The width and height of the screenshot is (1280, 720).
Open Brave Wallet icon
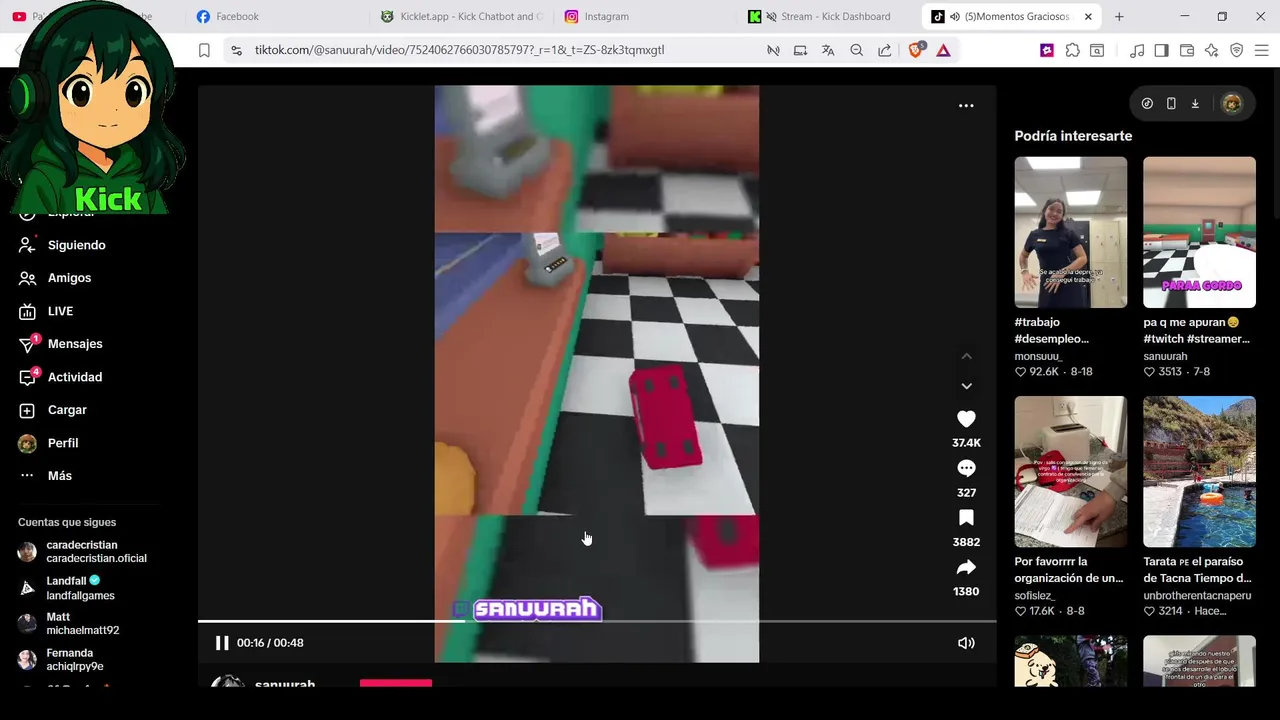tap(1187, 50)
